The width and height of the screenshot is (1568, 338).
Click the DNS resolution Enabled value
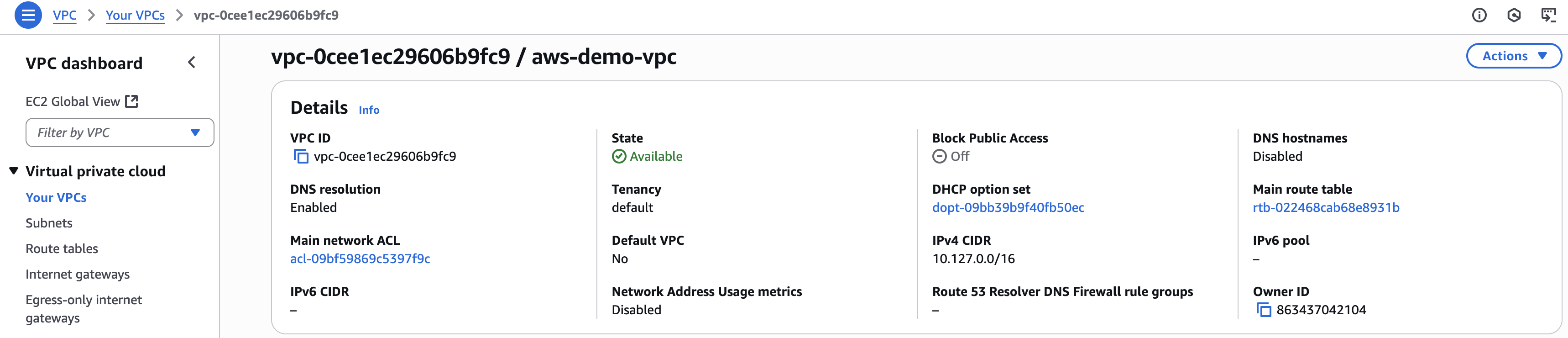click(x=314, y=208)
